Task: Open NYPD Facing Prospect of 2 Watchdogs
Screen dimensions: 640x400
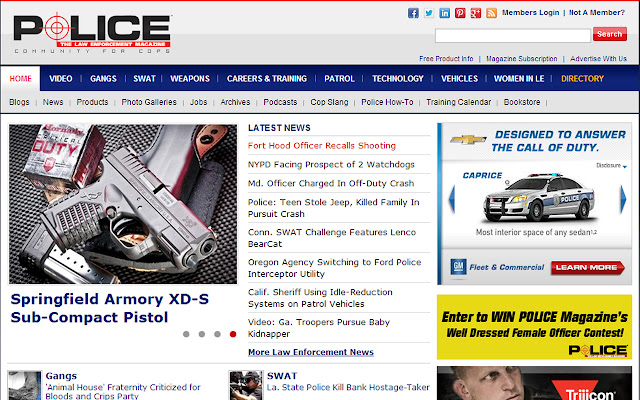Action: tap(331, 164)
